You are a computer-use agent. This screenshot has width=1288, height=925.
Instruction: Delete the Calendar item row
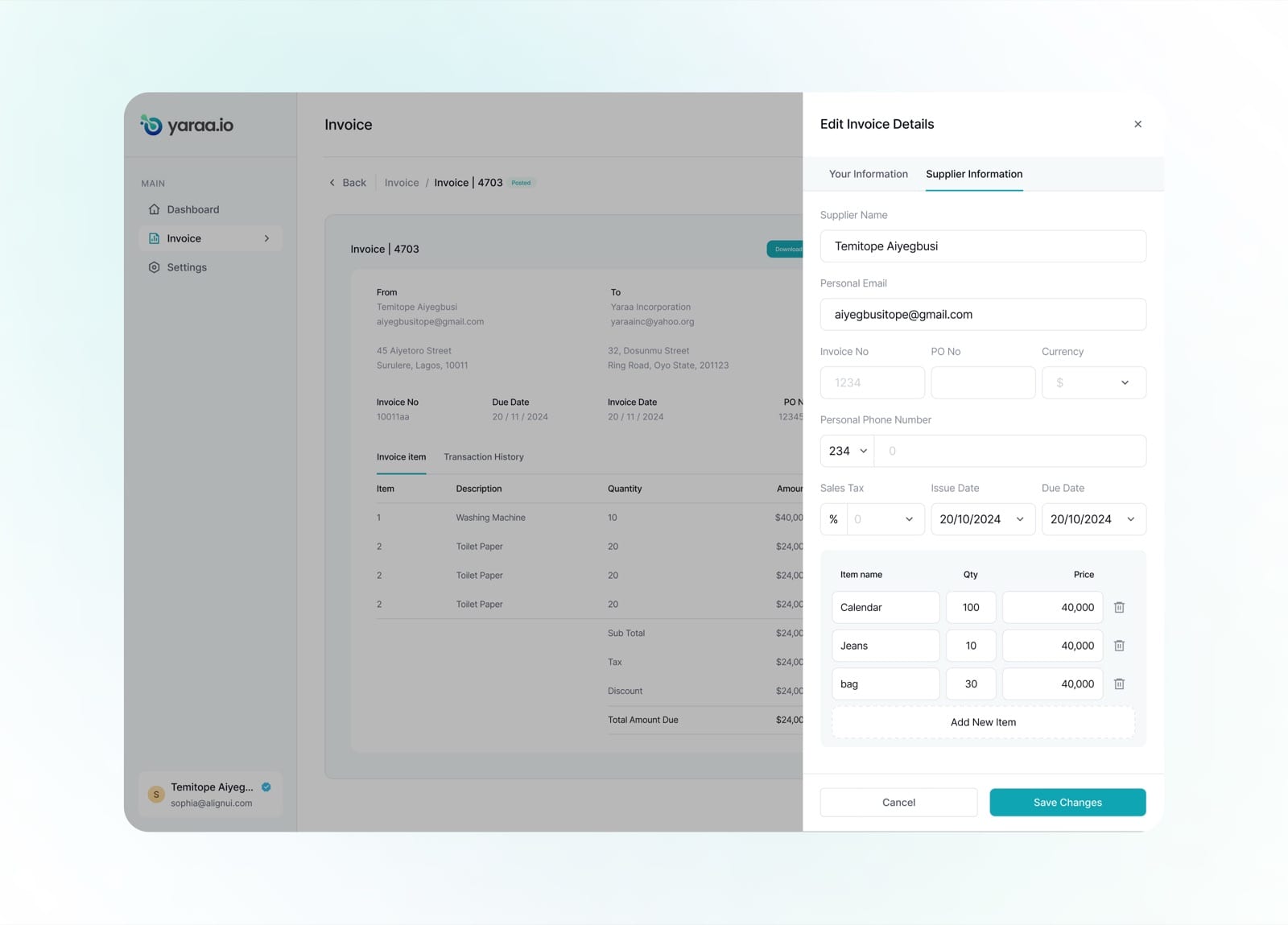[x=1119, y=607]
